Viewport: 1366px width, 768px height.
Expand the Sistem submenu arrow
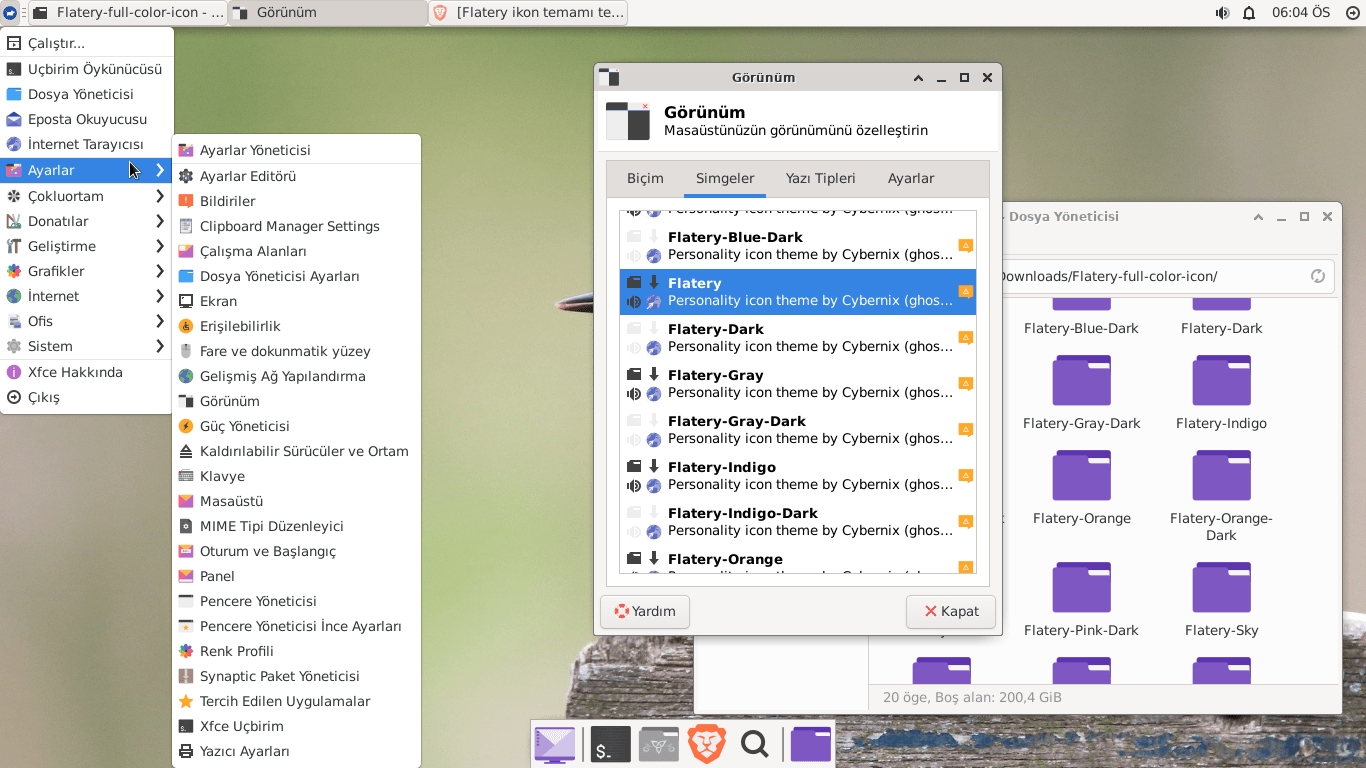[160, 346]
